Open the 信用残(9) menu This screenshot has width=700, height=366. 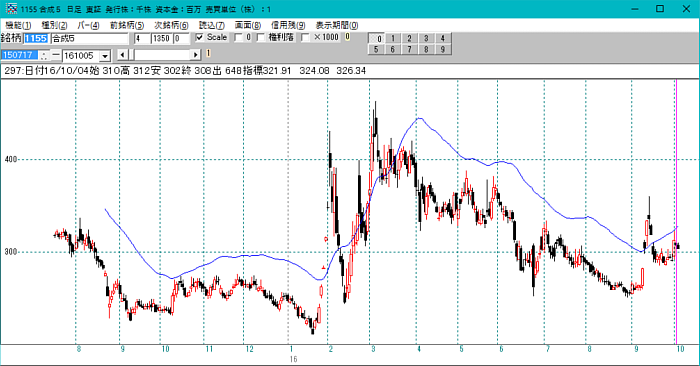tap(288, 25)
